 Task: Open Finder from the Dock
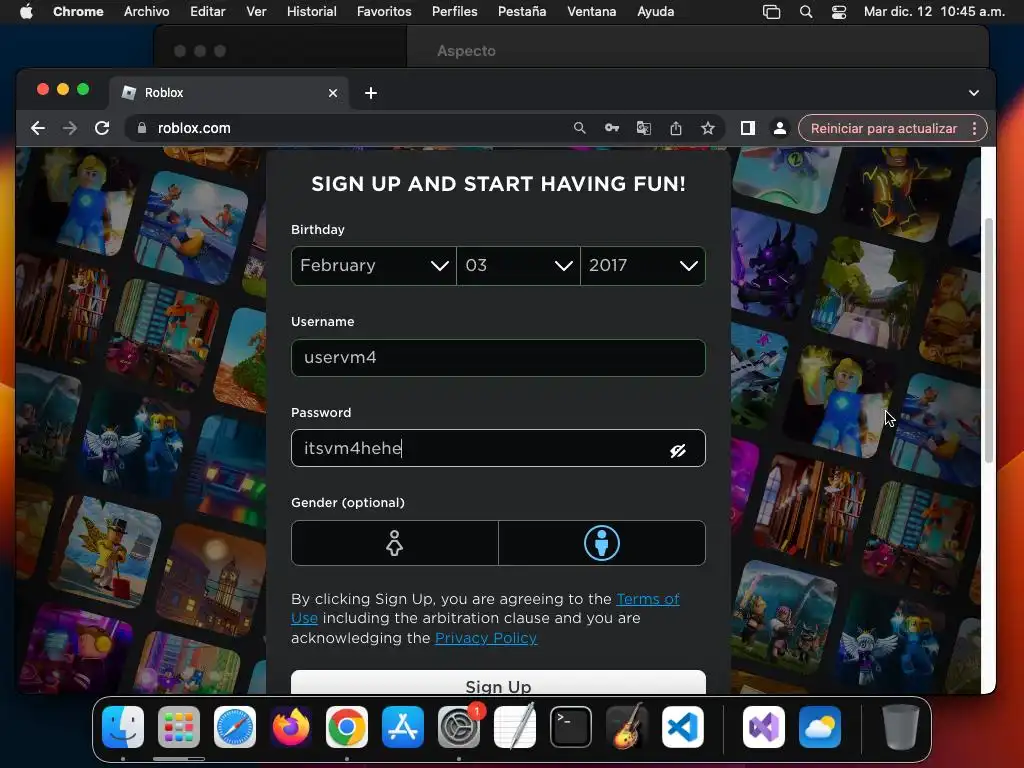(x=123, y=727)
